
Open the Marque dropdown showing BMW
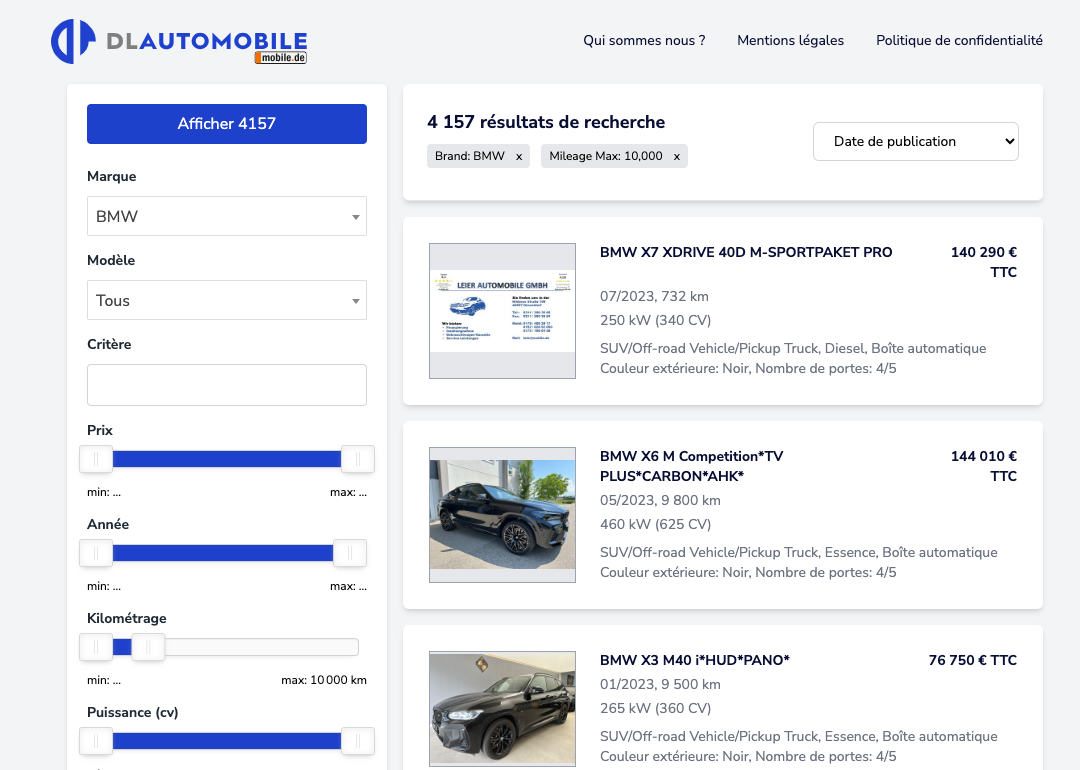point(227,216)
